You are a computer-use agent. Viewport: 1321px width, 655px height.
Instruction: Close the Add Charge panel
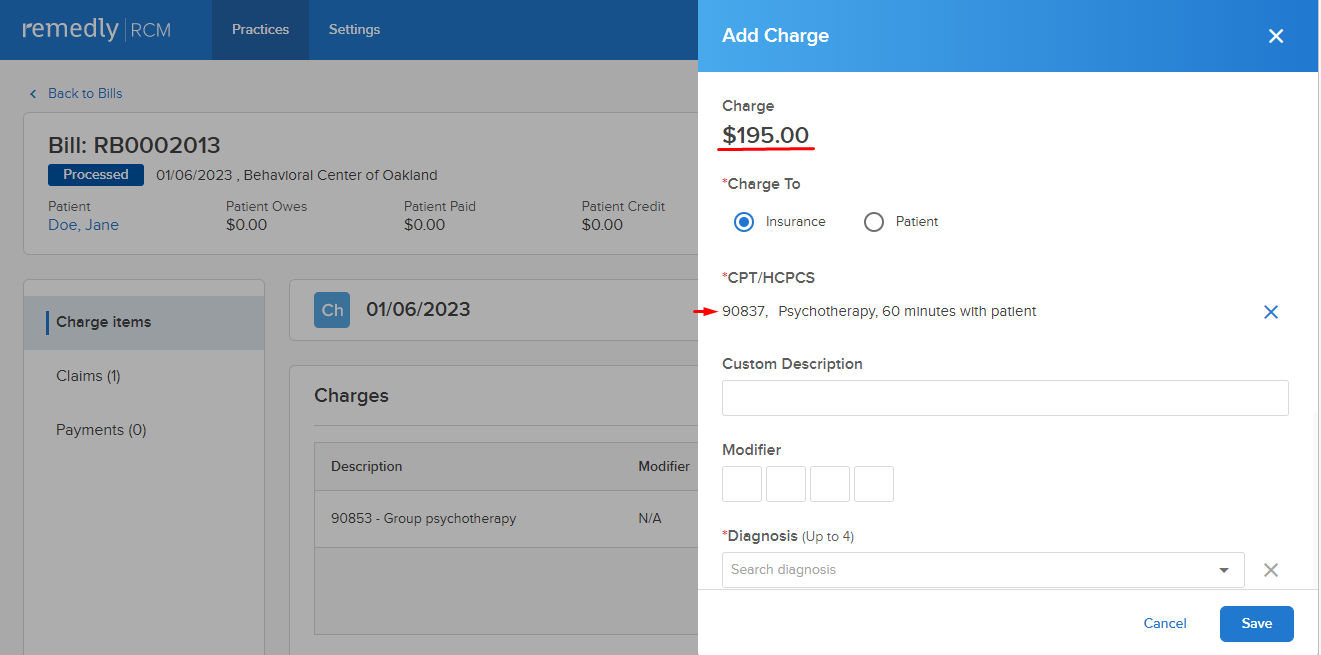point(1276,36)
